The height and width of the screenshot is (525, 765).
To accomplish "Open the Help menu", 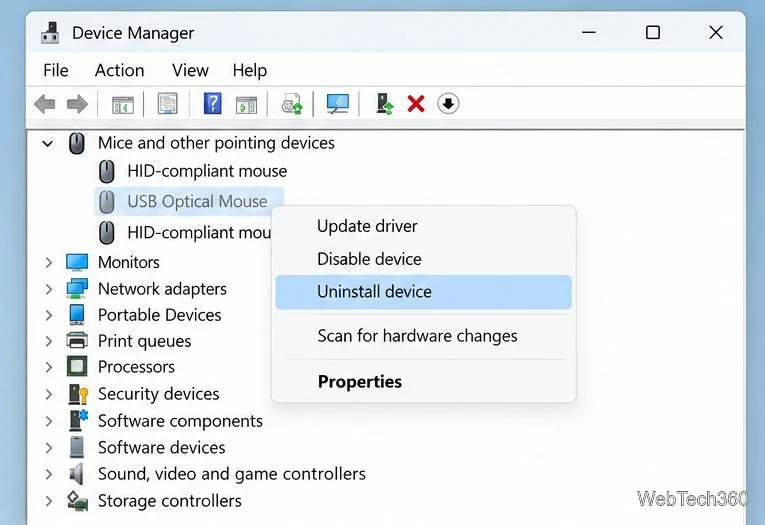I will pyautogui.click(x=249, y=71).
